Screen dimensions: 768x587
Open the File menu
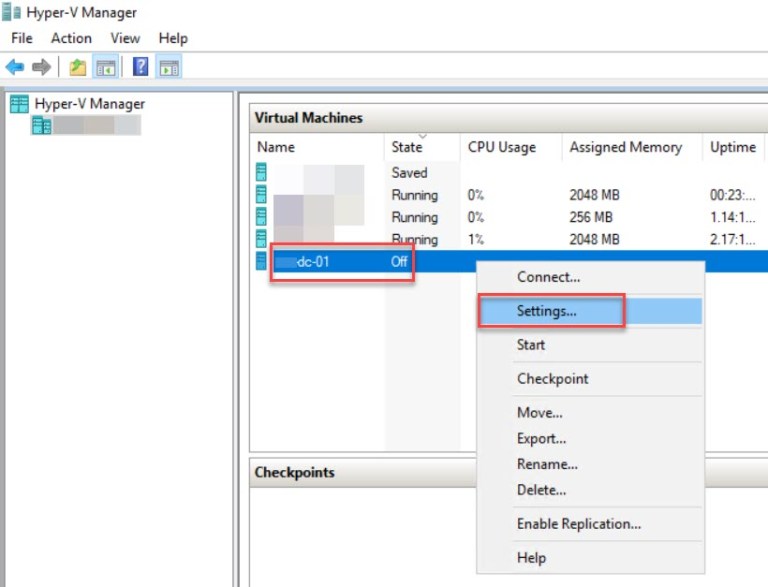[x=22, y=38]
